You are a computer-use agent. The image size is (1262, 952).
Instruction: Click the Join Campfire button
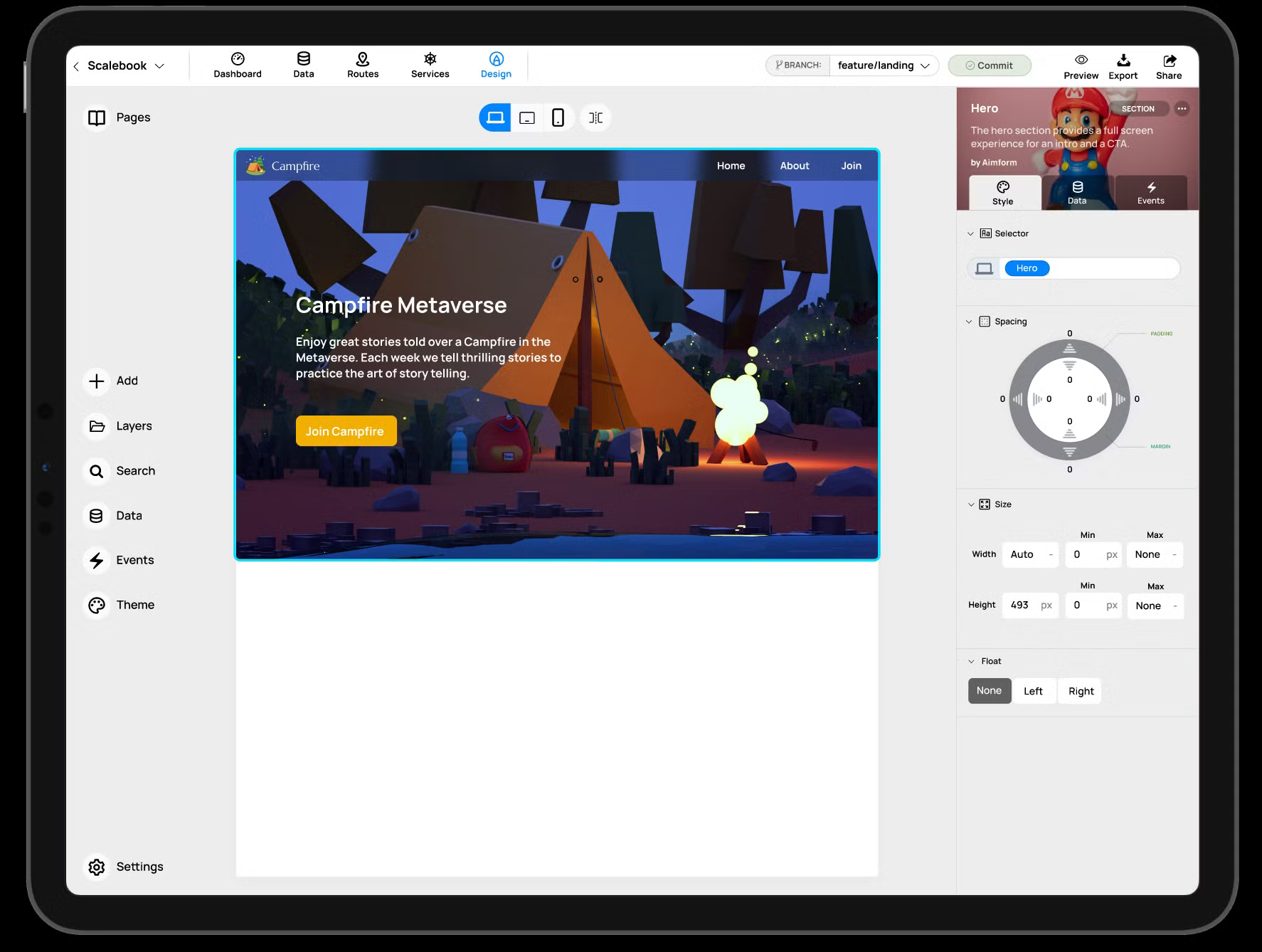coord(346,431)
